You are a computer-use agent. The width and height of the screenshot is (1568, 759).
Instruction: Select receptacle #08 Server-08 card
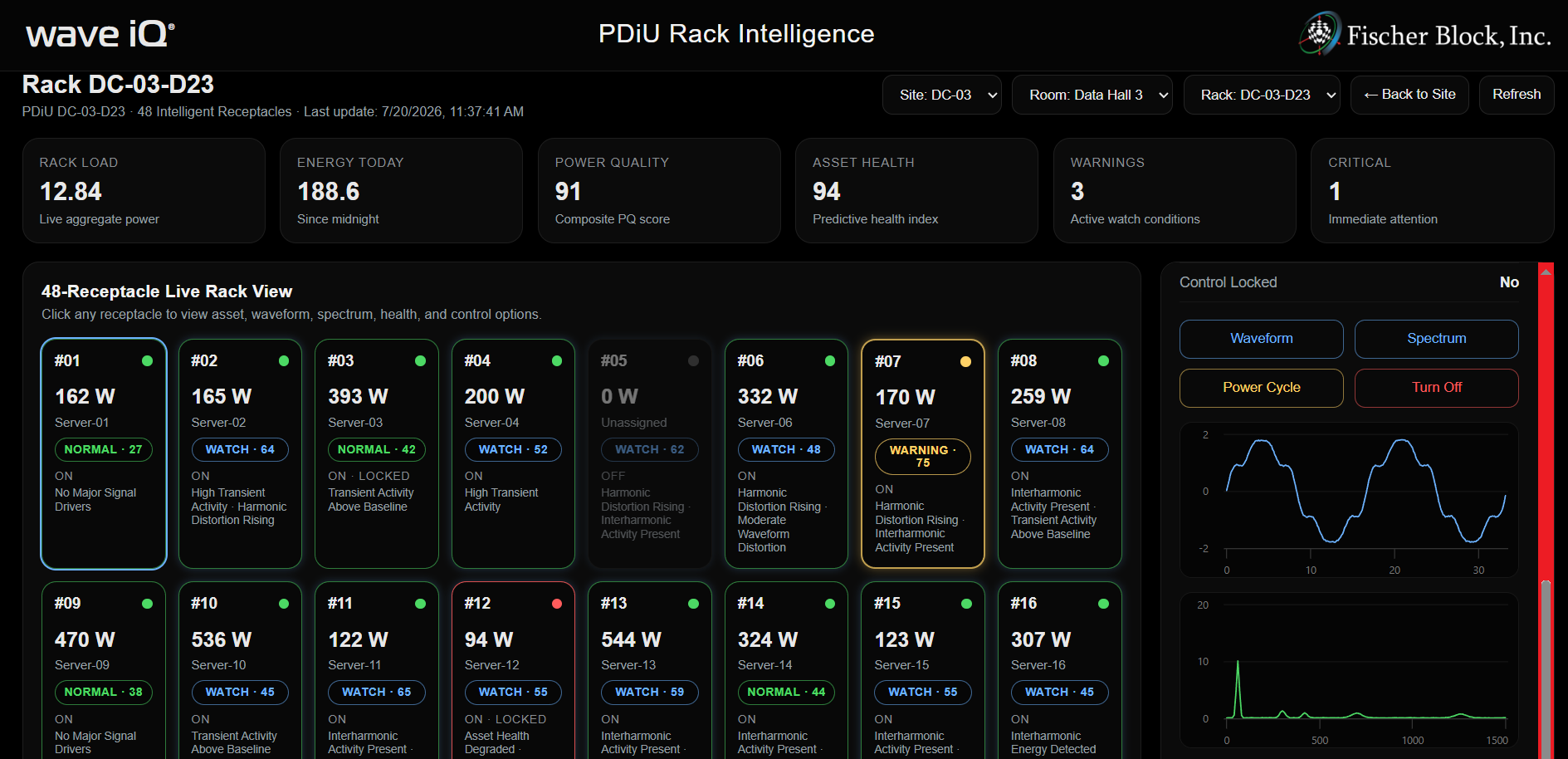[1059, 453]
